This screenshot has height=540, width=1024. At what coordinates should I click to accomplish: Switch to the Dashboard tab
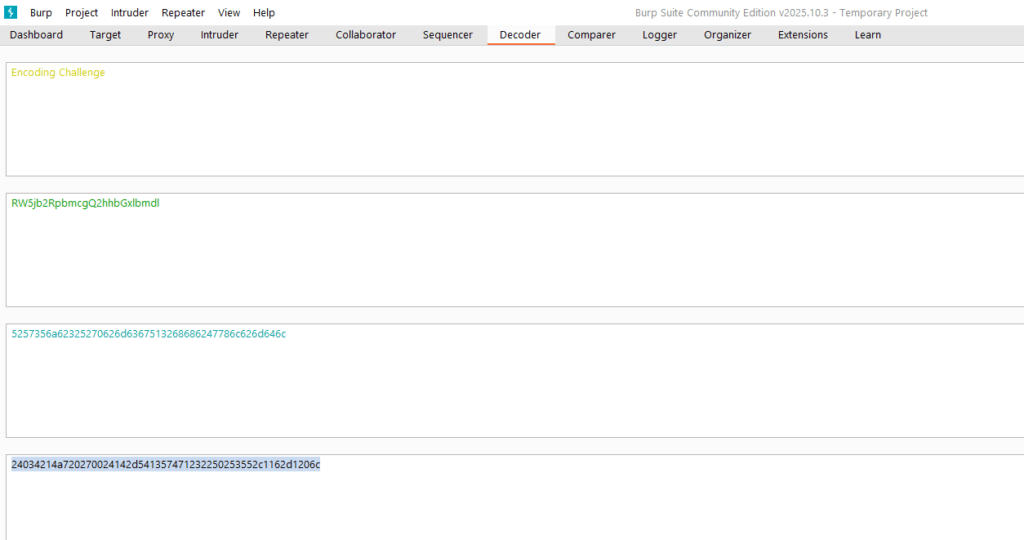(37, 35)
